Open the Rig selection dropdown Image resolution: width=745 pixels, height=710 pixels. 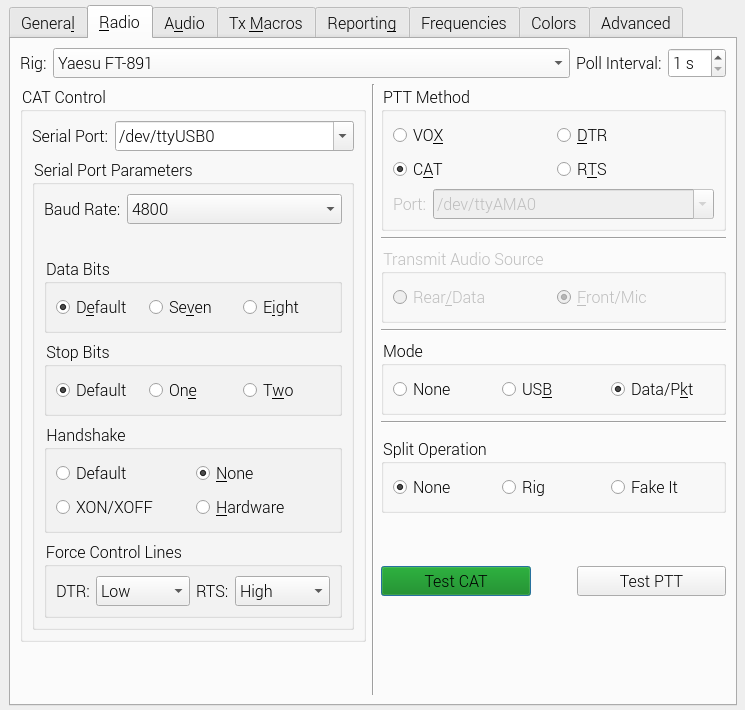pos(311,63)
